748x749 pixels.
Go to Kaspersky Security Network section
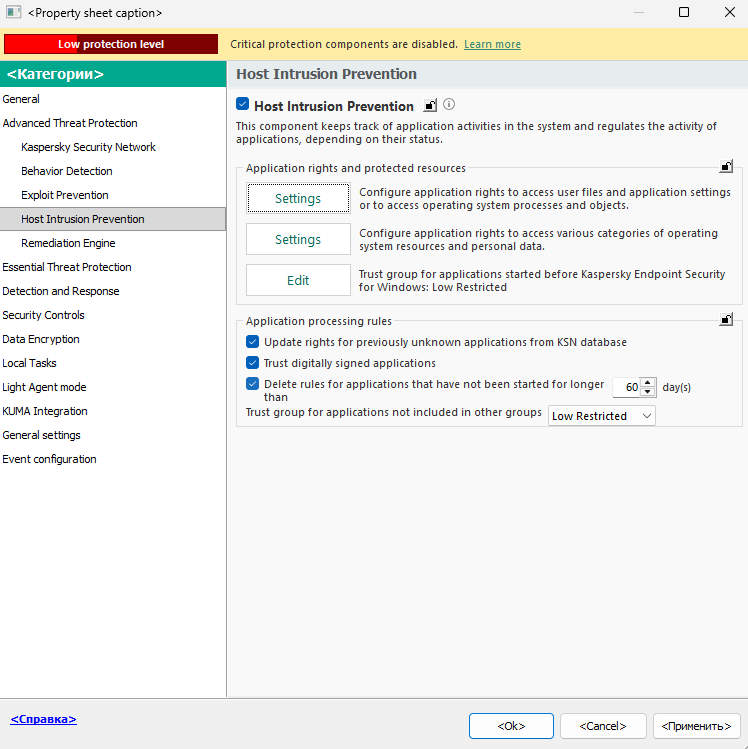click(88, 147)
